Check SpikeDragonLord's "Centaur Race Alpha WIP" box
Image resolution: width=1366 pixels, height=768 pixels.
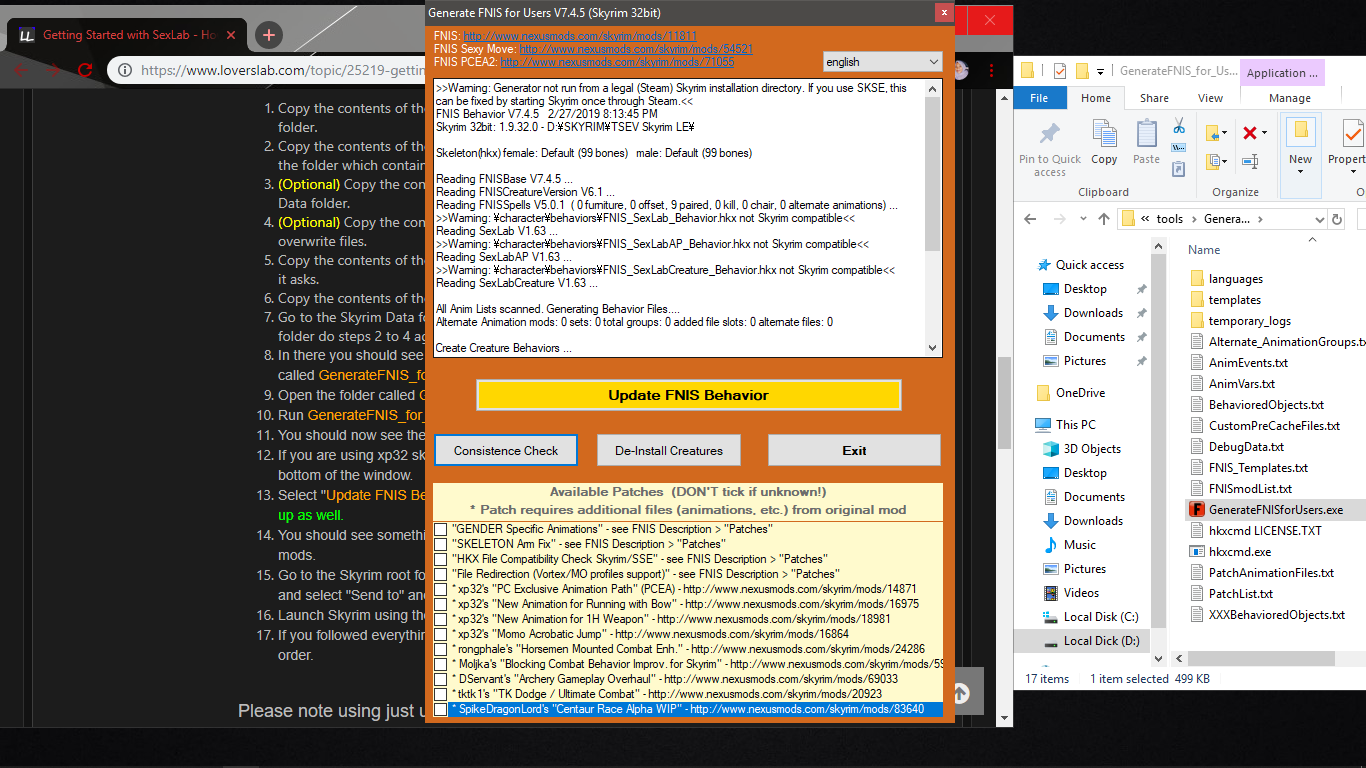(x=440, y=709)
